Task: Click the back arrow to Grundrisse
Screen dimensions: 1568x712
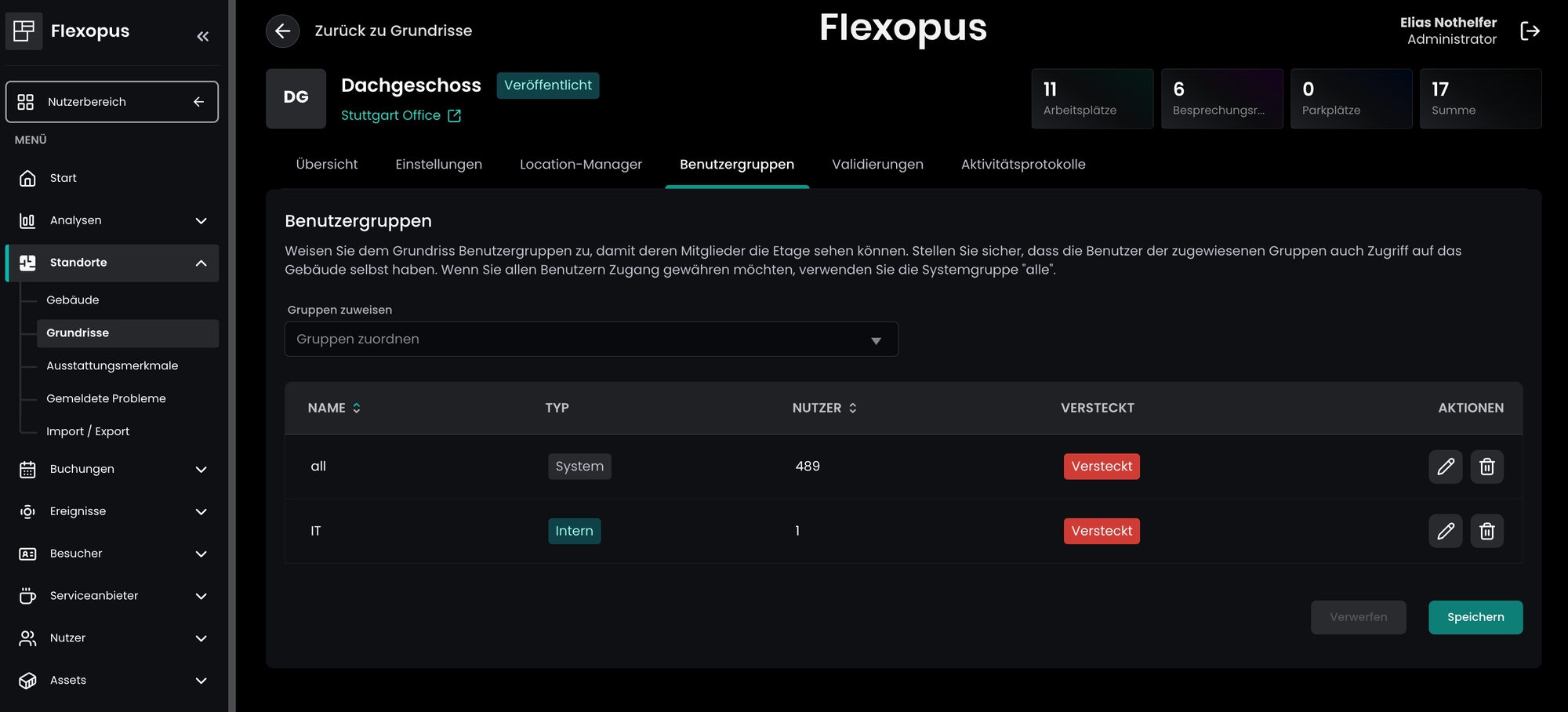Action: (283, 31)
